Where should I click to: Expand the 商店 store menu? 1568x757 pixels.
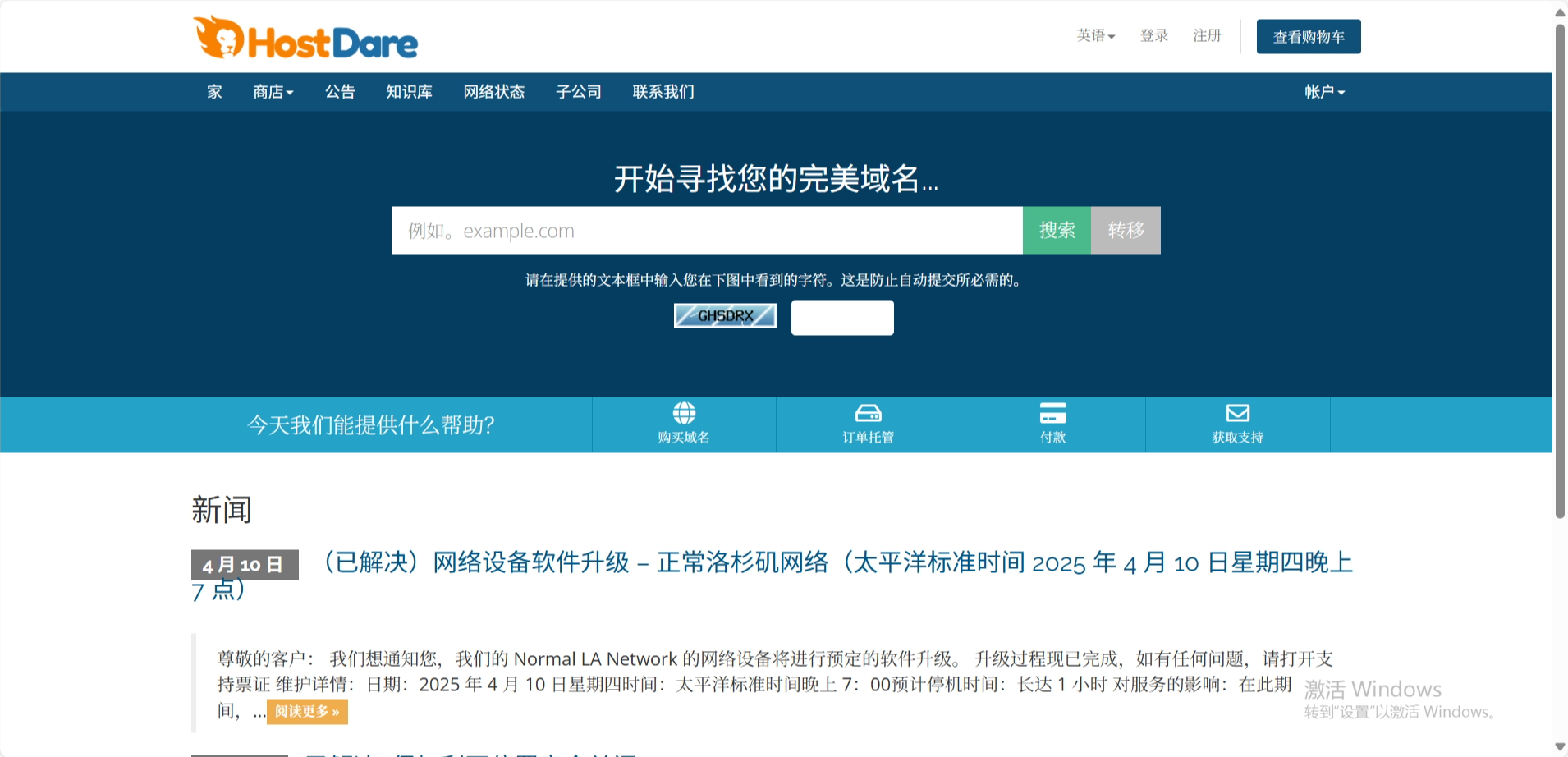(x=273, y=92)
